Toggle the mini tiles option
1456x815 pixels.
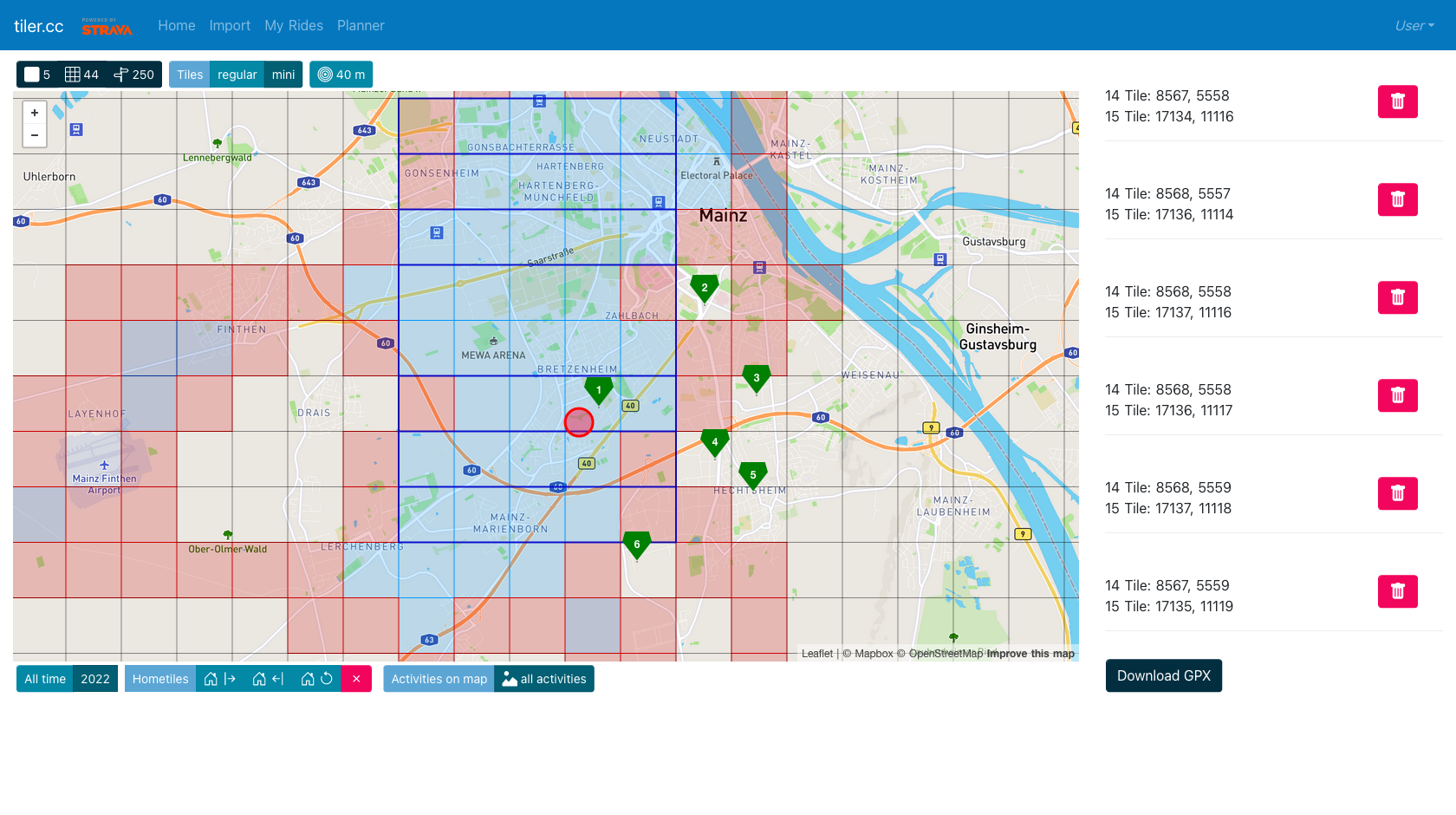(283, 75)
